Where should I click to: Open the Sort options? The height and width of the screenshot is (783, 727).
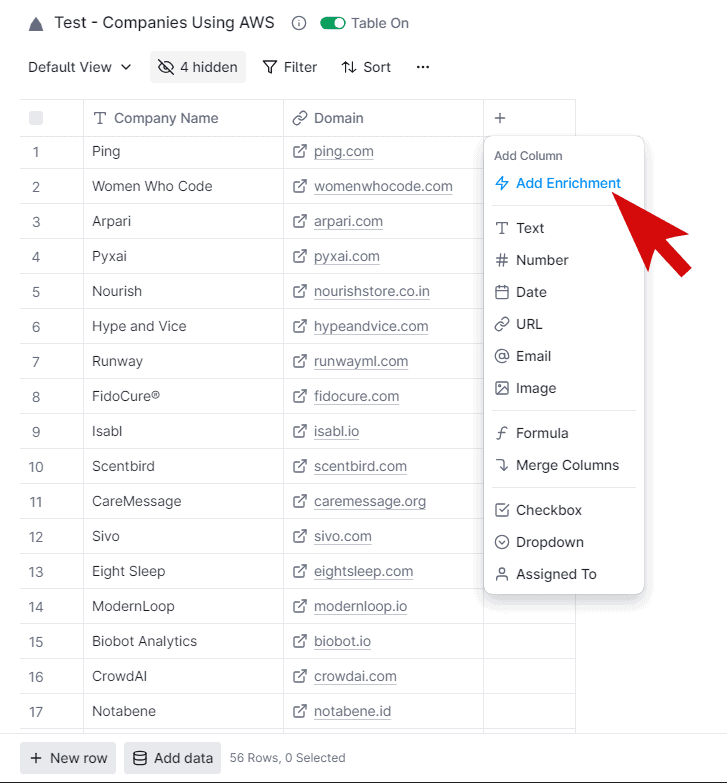(x=366, y=67)
